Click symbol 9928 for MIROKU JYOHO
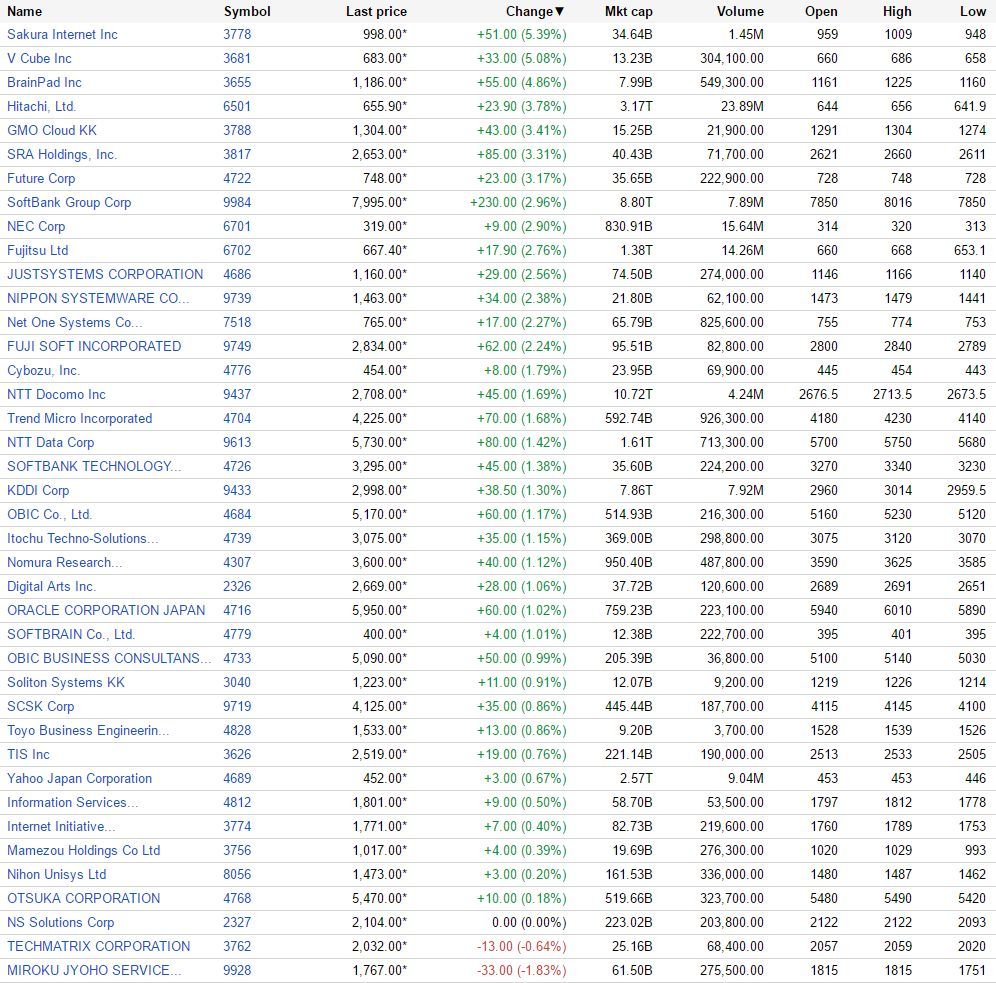This screenshot has width=996, height=983. tap(237, 970)
